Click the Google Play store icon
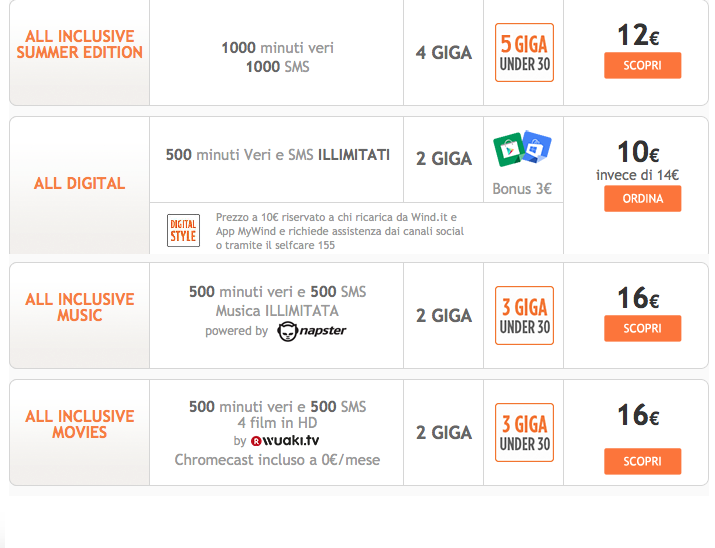The height and width of the screenshot is (548, 715). pos(509,149)
